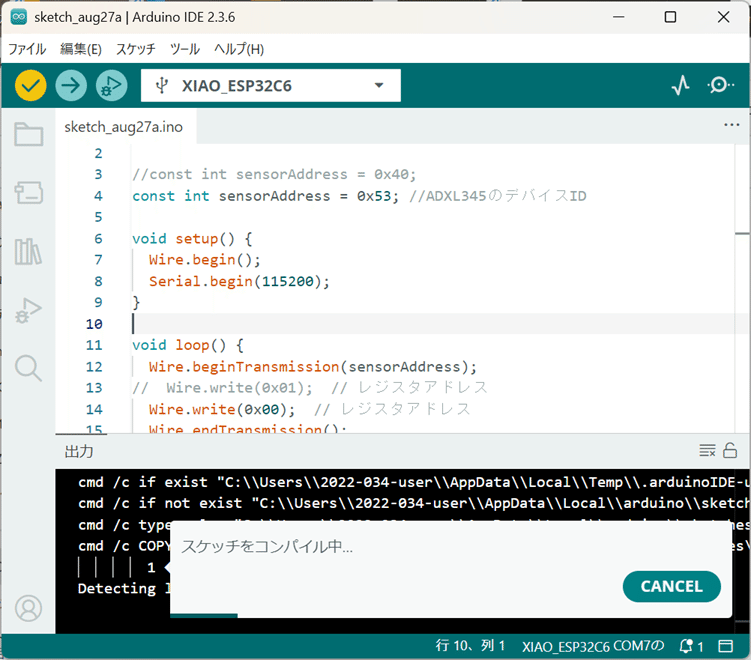Click the Verify sketch checkmark button
Image resolution: width=751 pixels, height=660 pixels.
[31, 86]
